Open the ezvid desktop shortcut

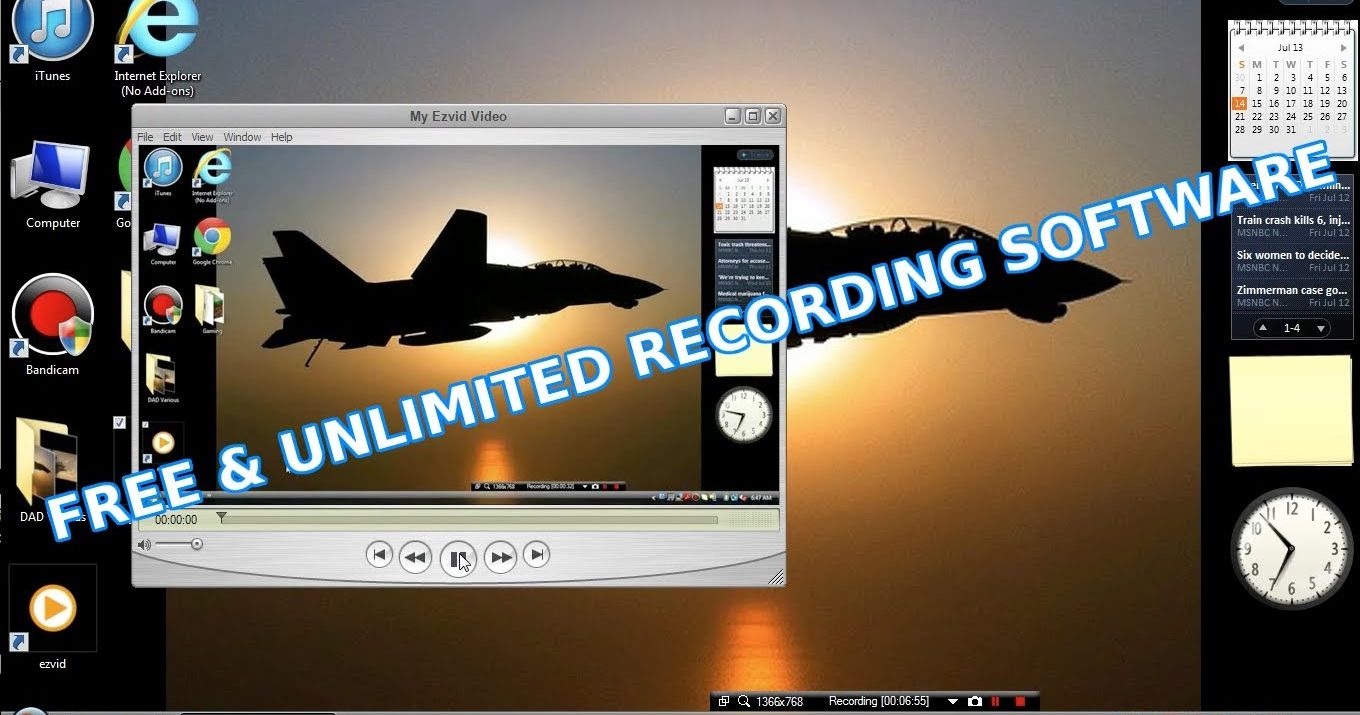[x=52, y=609]
